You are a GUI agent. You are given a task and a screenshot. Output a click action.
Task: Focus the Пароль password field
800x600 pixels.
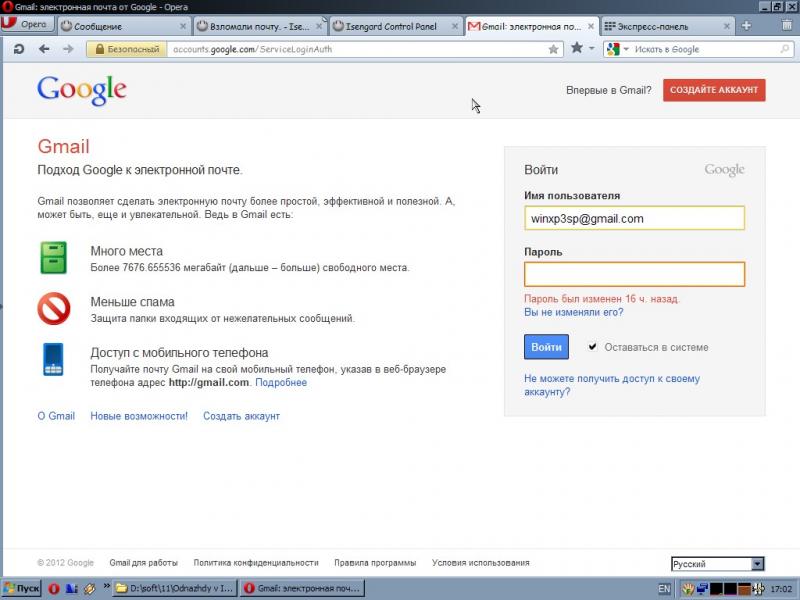634,274
